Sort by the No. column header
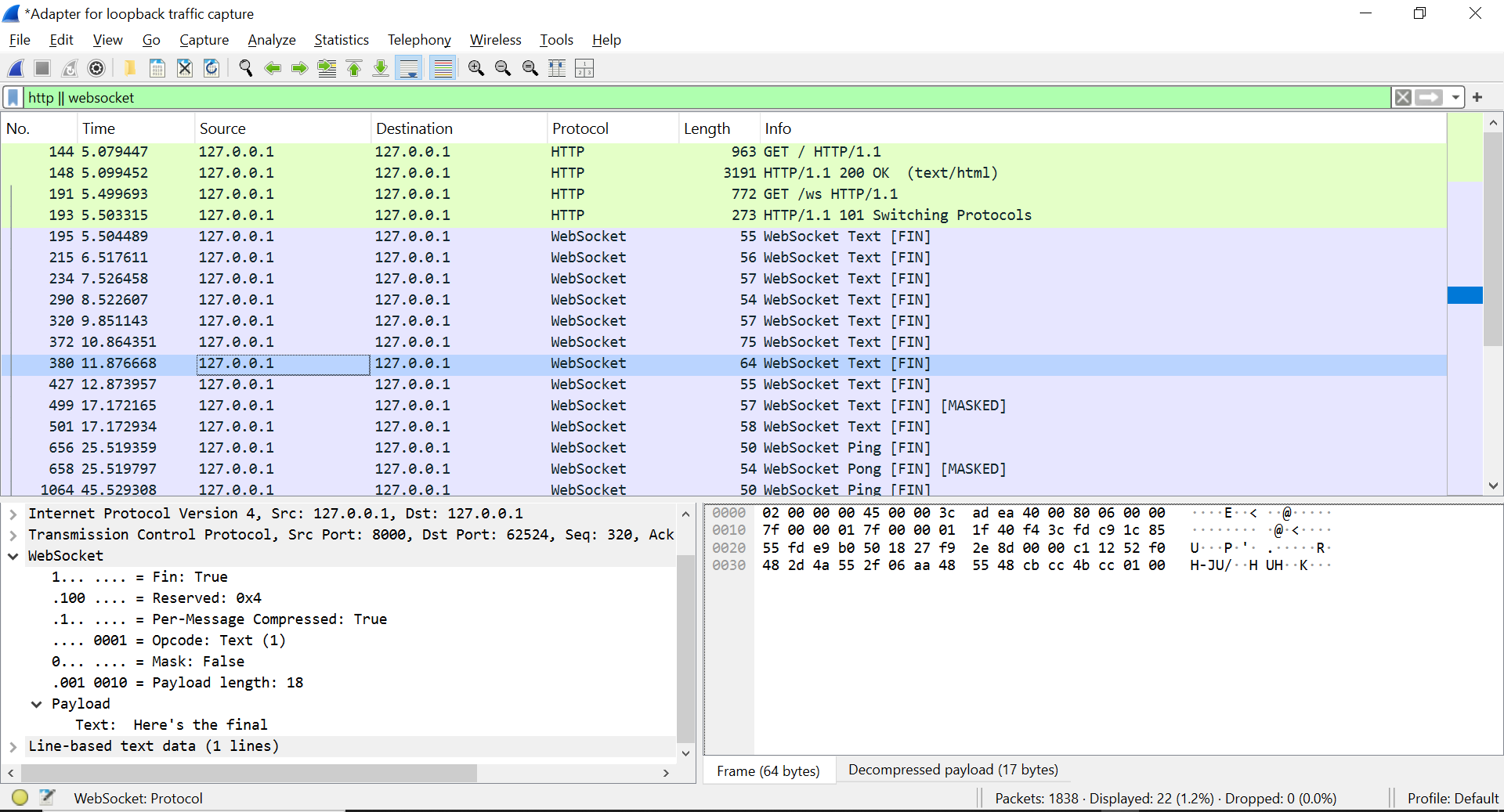 (x=38, y=128)
